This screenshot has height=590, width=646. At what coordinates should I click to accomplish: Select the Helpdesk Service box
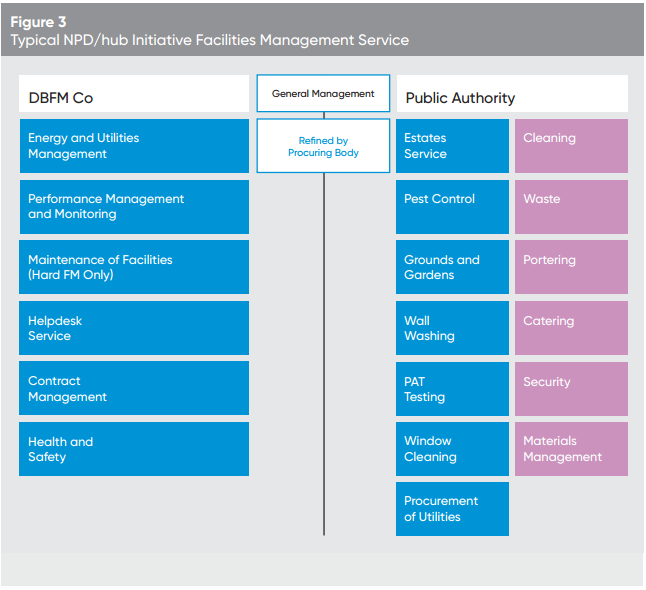(134, 328)
